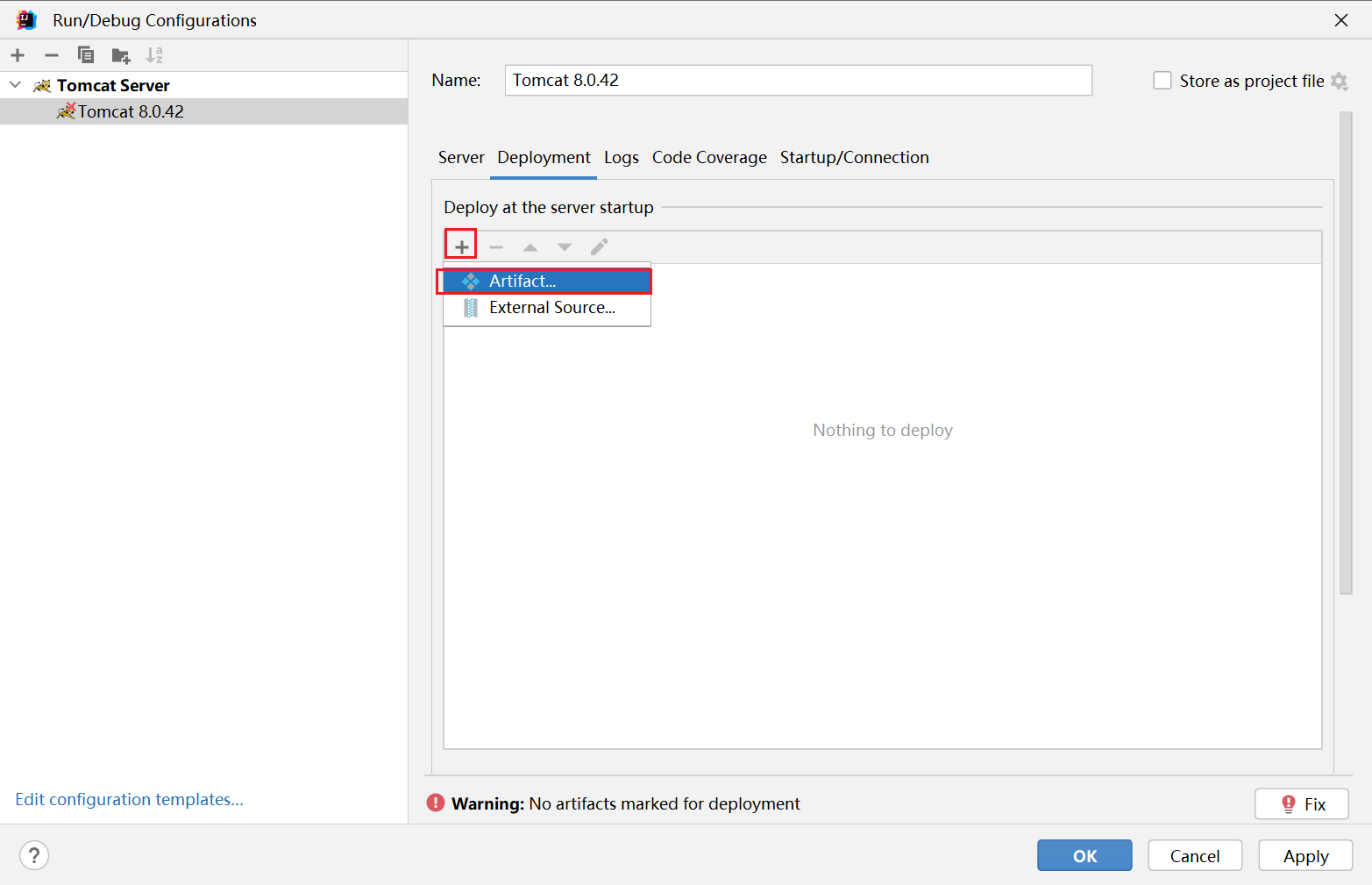Move deployment item up arrow
Image resolution: width=1372 pixels, height=885 pixels.
pyautogui.click(x=530, y=247)
